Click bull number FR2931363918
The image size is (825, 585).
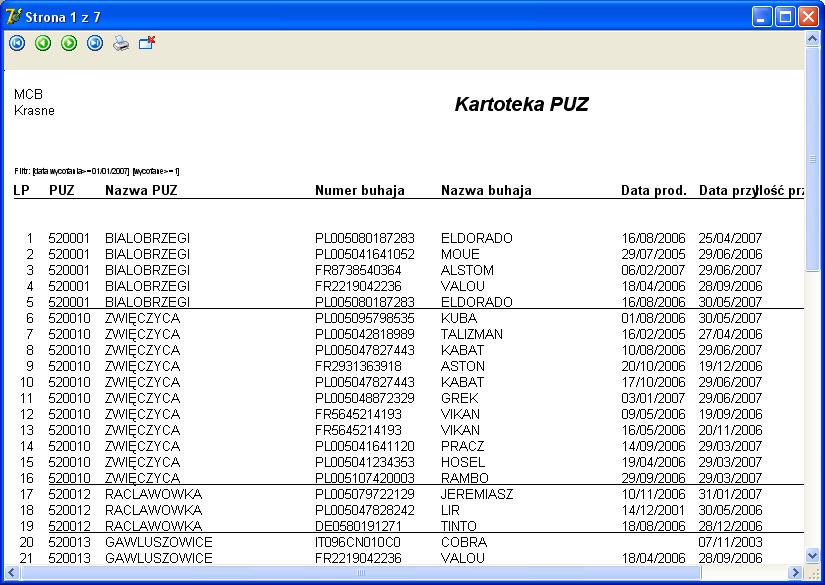click(x=358, y=366)
